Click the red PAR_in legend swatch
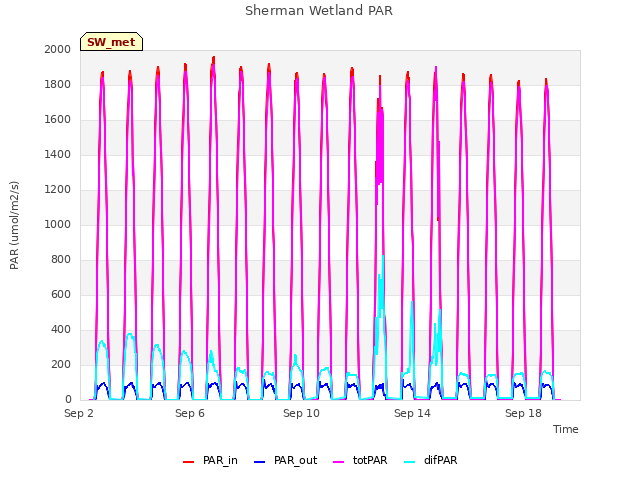Viewport: 640px width, 480px height. [189, 462]
